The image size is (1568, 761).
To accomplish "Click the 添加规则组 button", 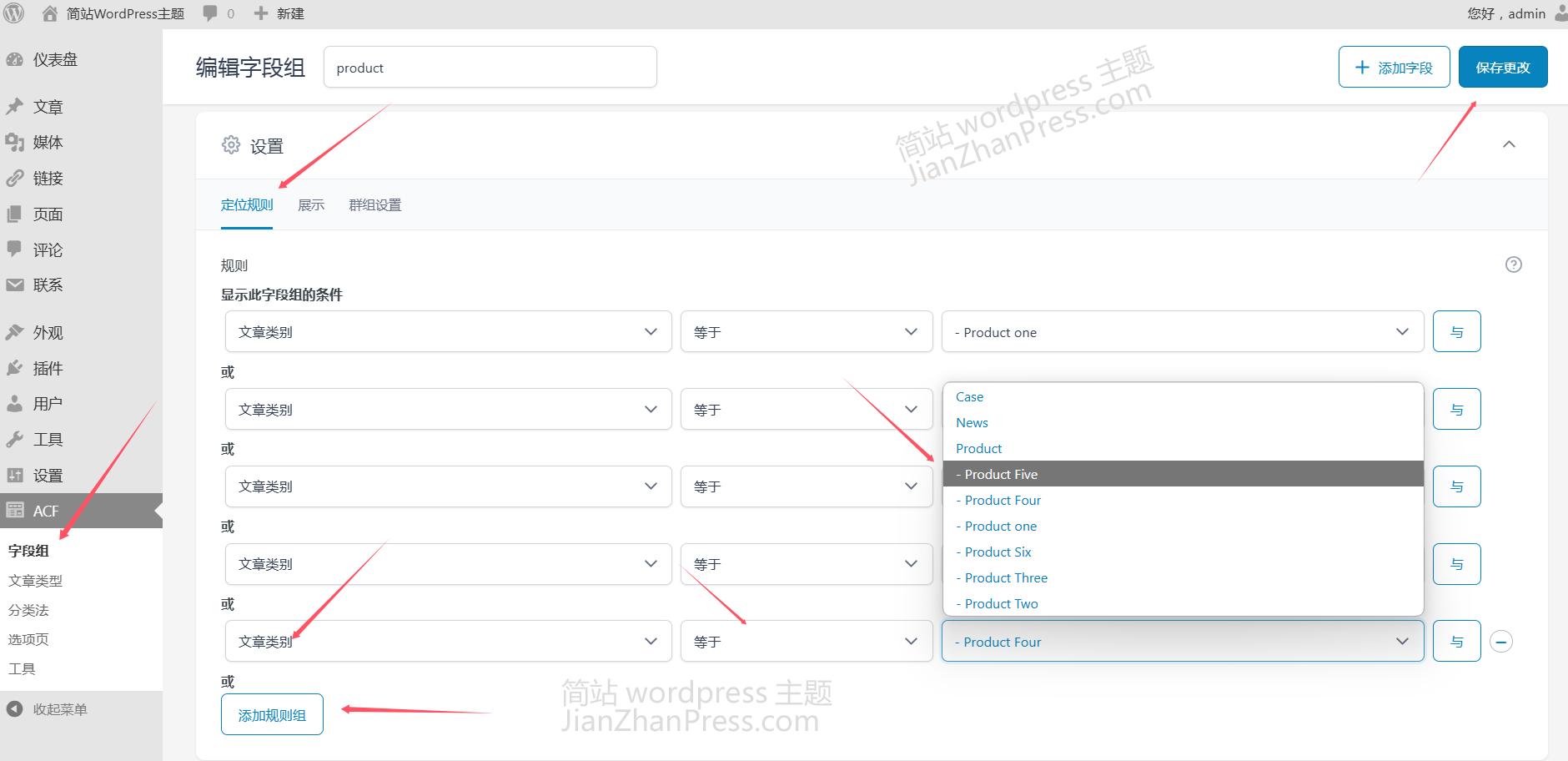I will tap(272, 715).
